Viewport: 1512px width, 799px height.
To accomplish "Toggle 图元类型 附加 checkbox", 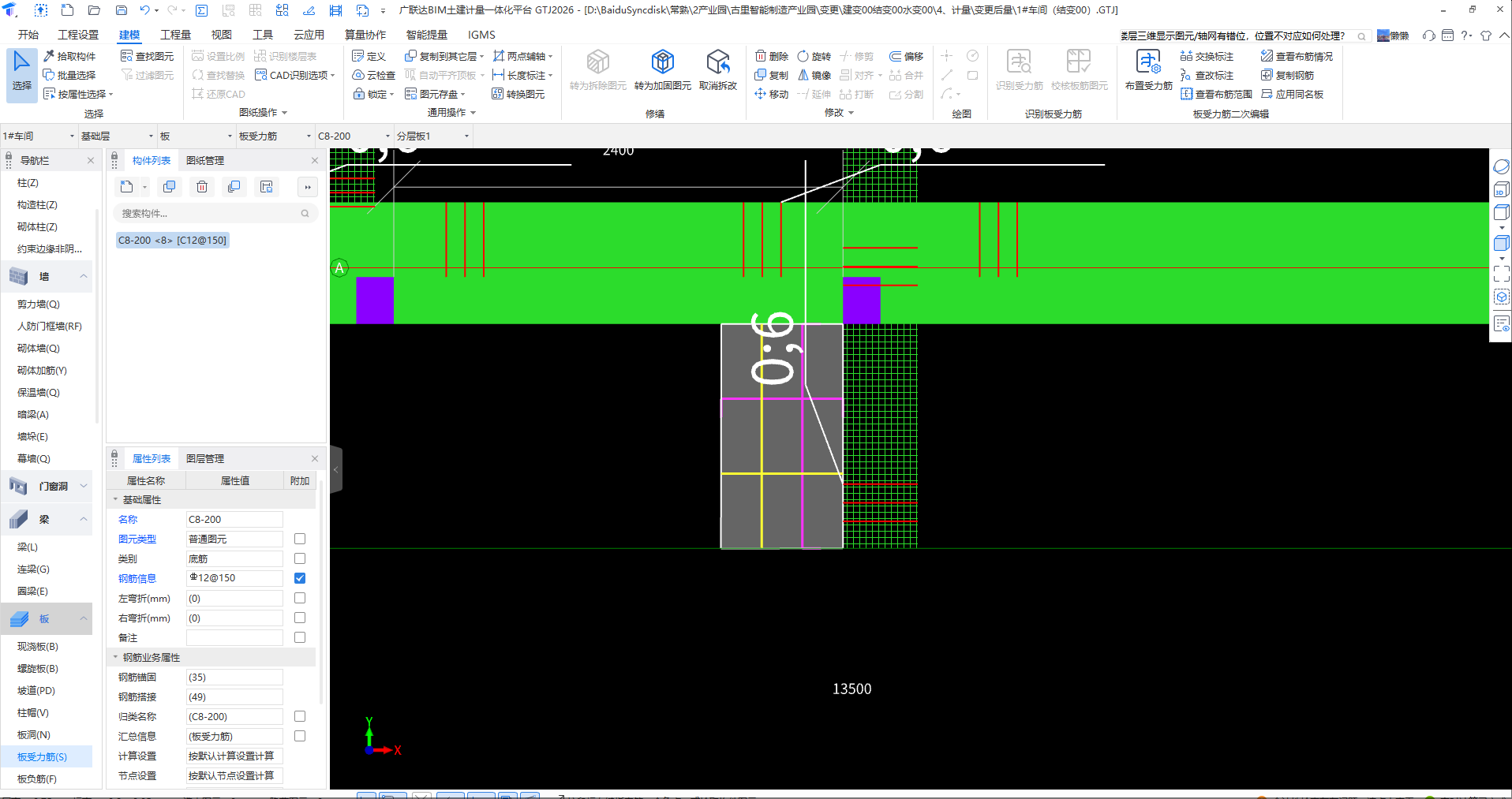I will click(300, 539).
